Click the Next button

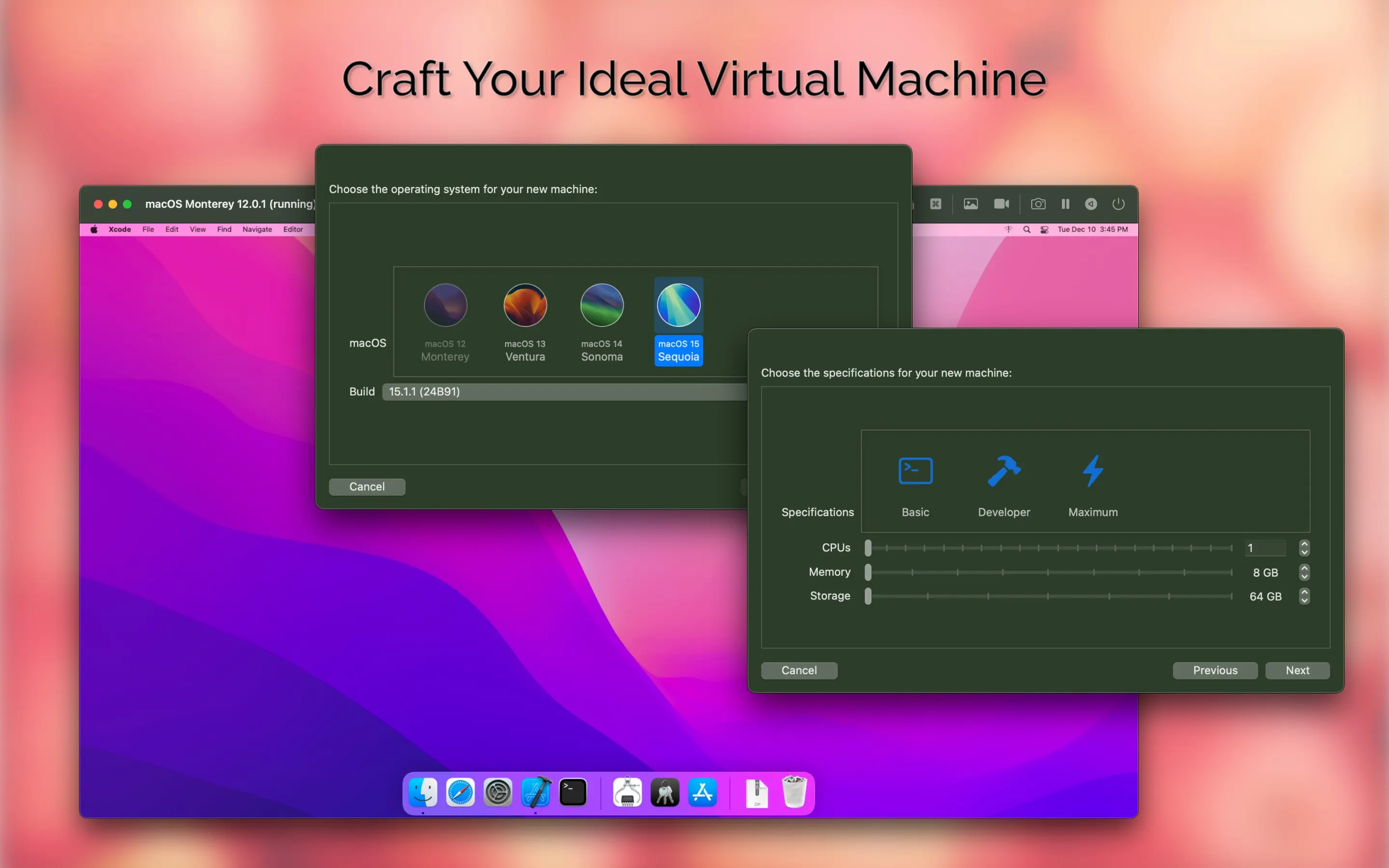(x=1296, y=670)
